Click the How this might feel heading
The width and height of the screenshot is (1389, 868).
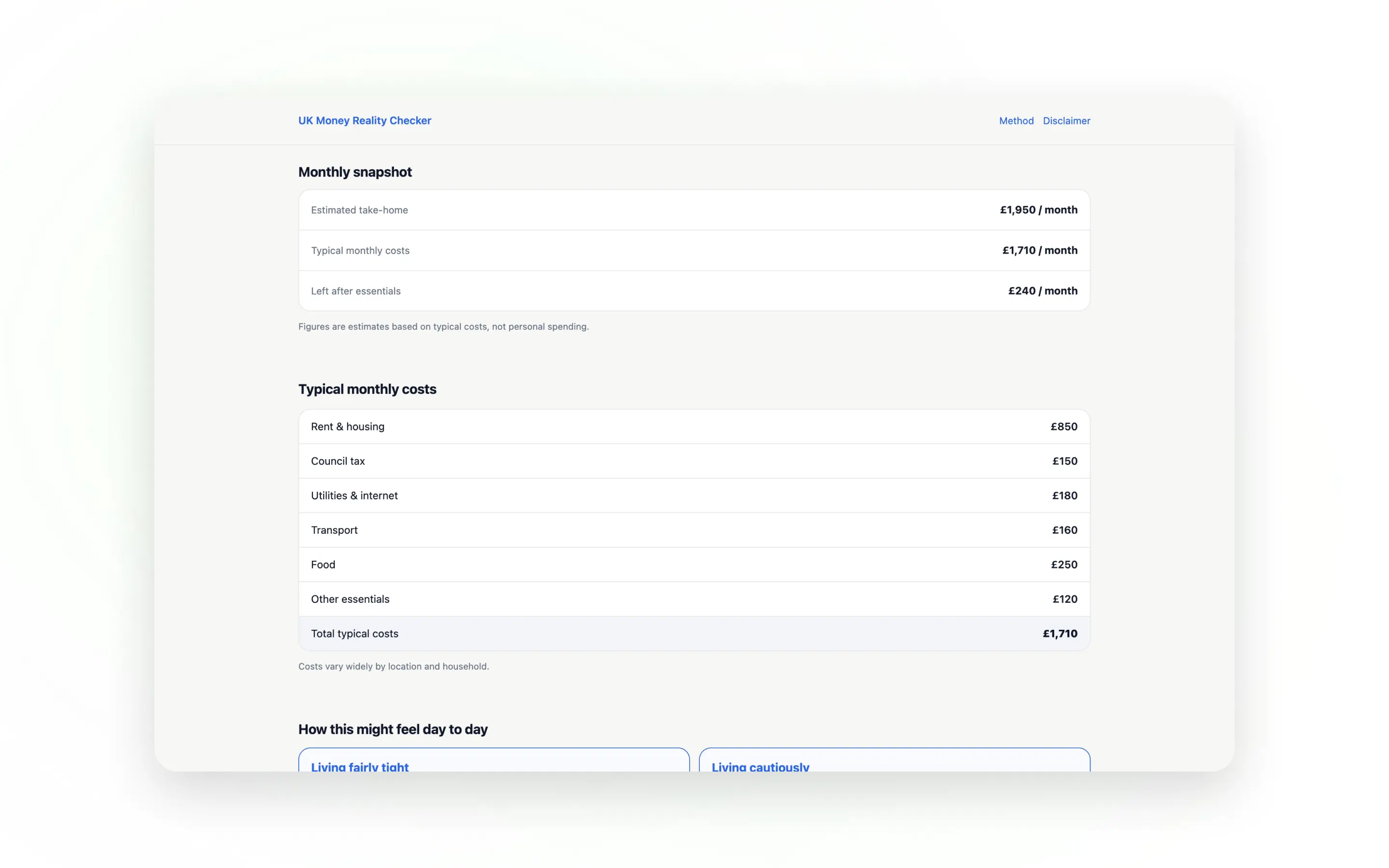(x=393, y=729)
